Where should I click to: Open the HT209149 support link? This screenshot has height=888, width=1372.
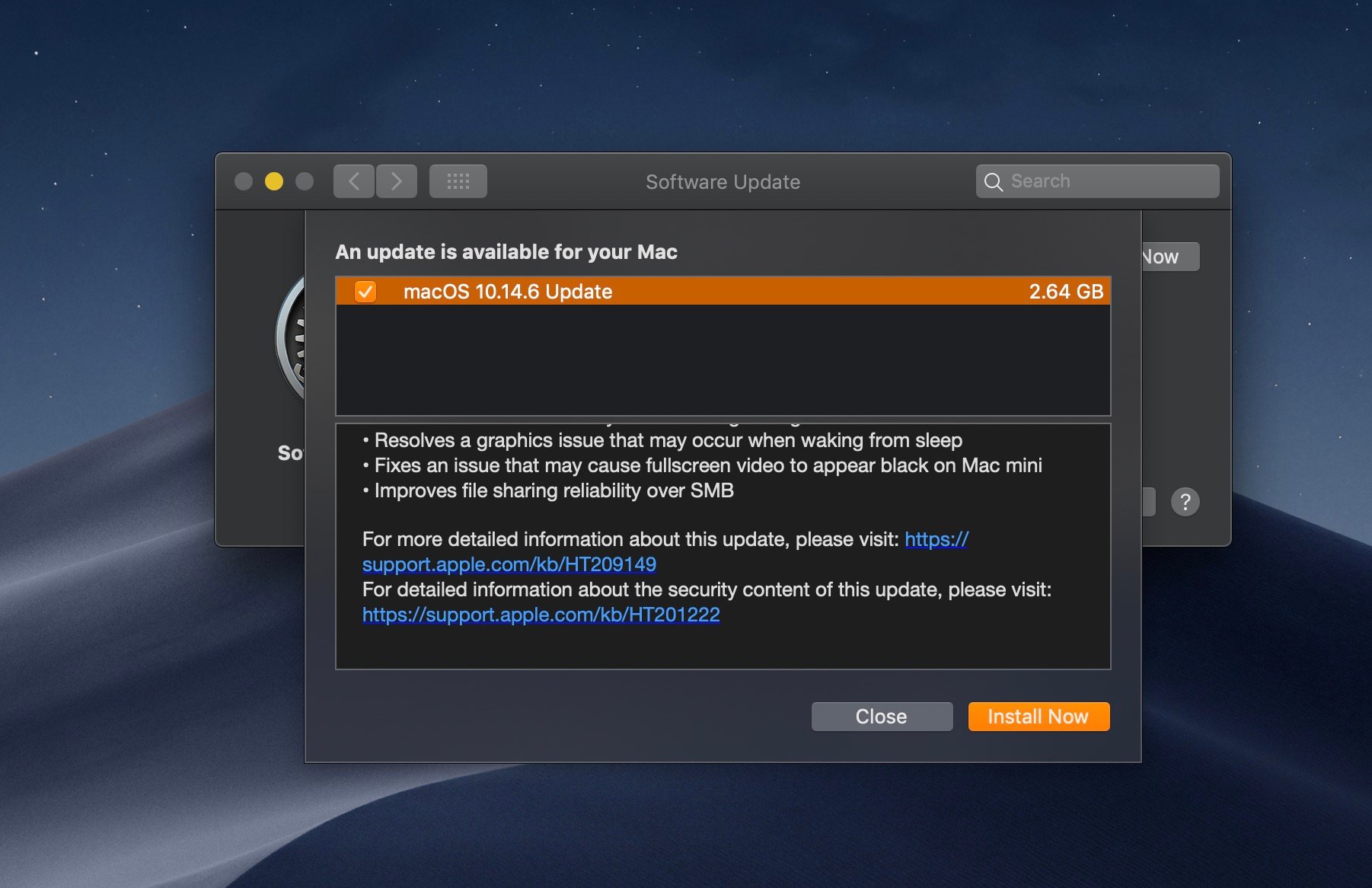pyautogui.click(x=509, y=564)
